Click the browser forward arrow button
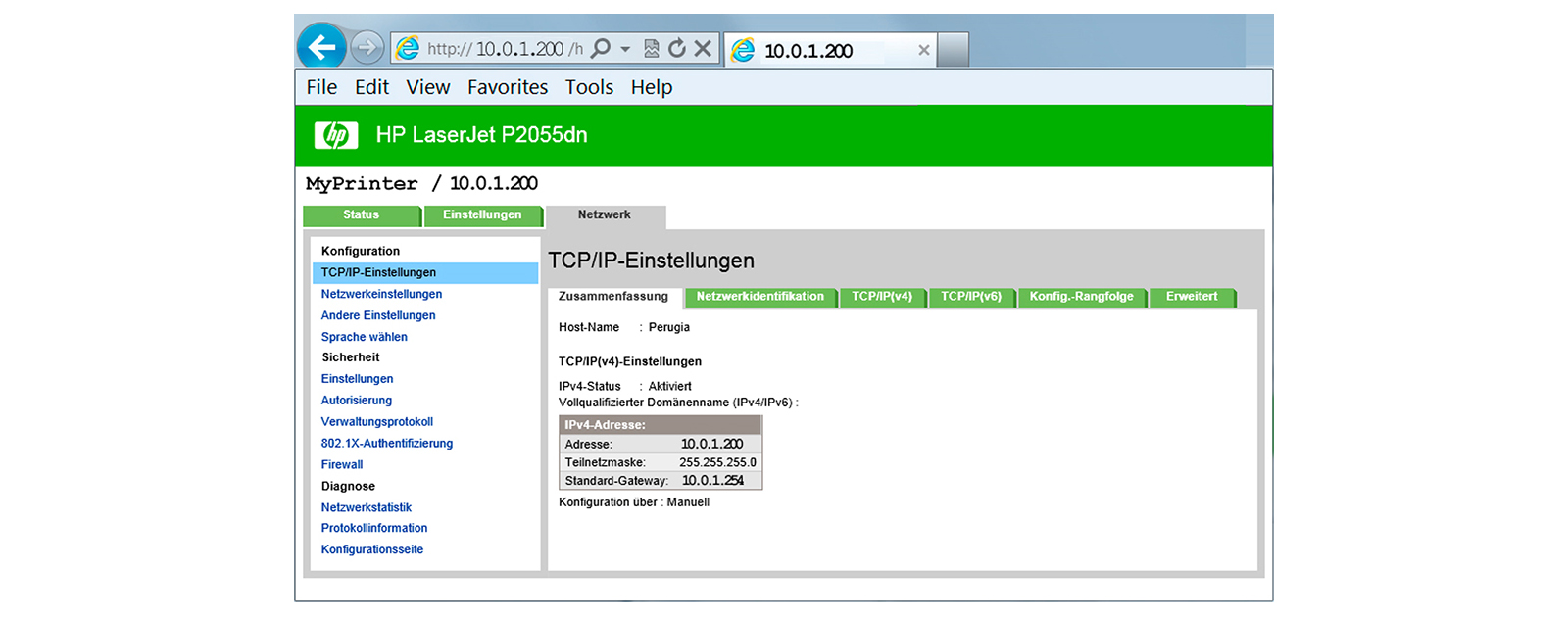This screenshot has height=617, width=1568. click(367, 47)
